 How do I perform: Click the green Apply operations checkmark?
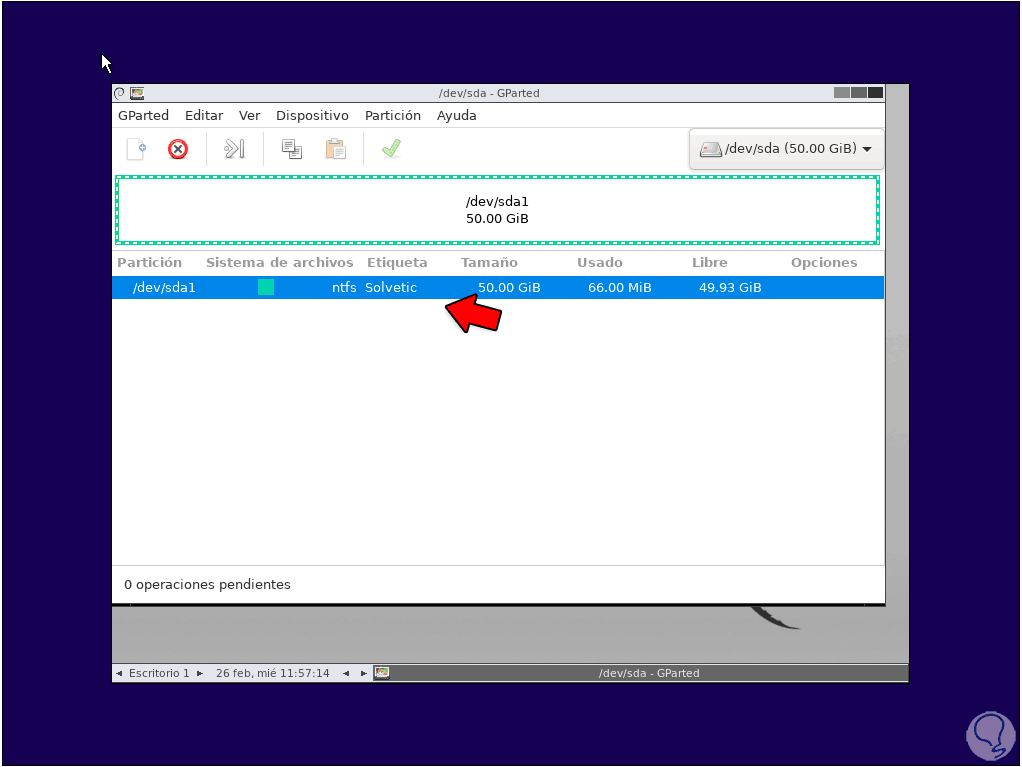[392, 149]
